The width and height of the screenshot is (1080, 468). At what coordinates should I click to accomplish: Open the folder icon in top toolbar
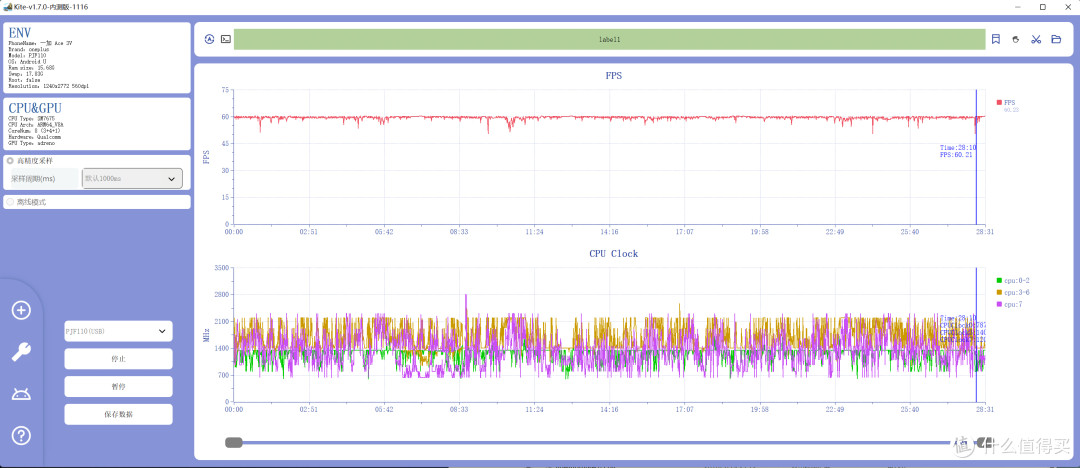click(x=1056, y=39)
